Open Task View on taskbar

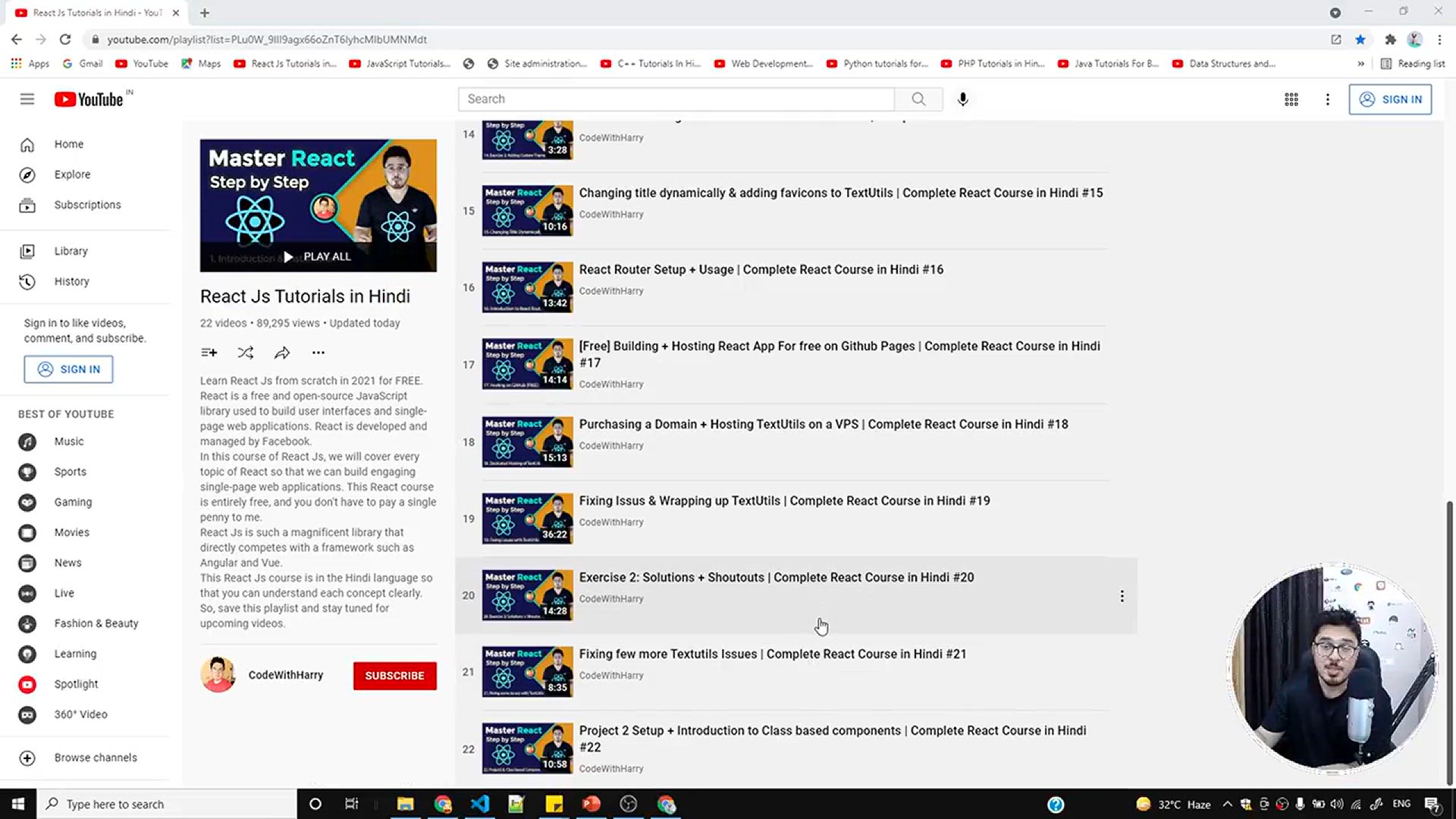click(351, 804)
